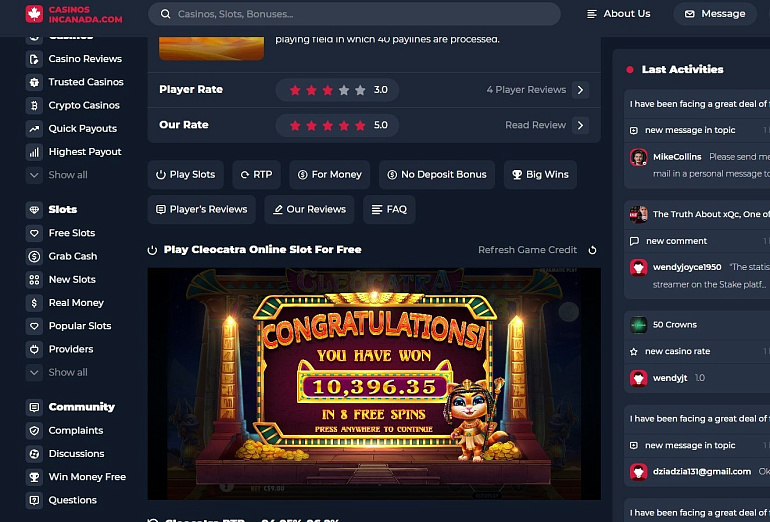Click the Casinos In Canada maple leaf logo
The width and height of the screenshot is (770, 522).
[34, 14]
